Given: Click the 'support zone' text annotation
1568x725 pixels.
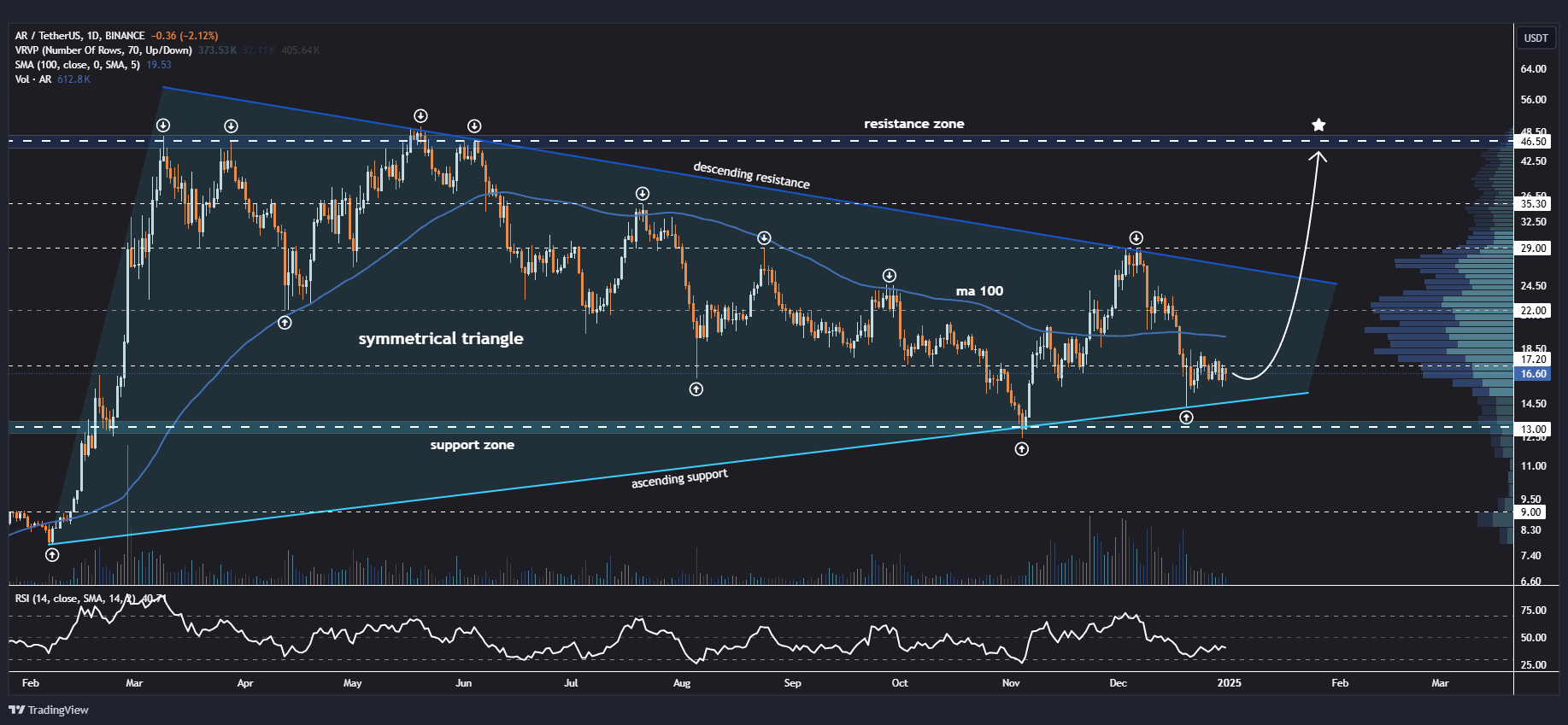Looking at the screenshot, I should click(x=472, y=445).
